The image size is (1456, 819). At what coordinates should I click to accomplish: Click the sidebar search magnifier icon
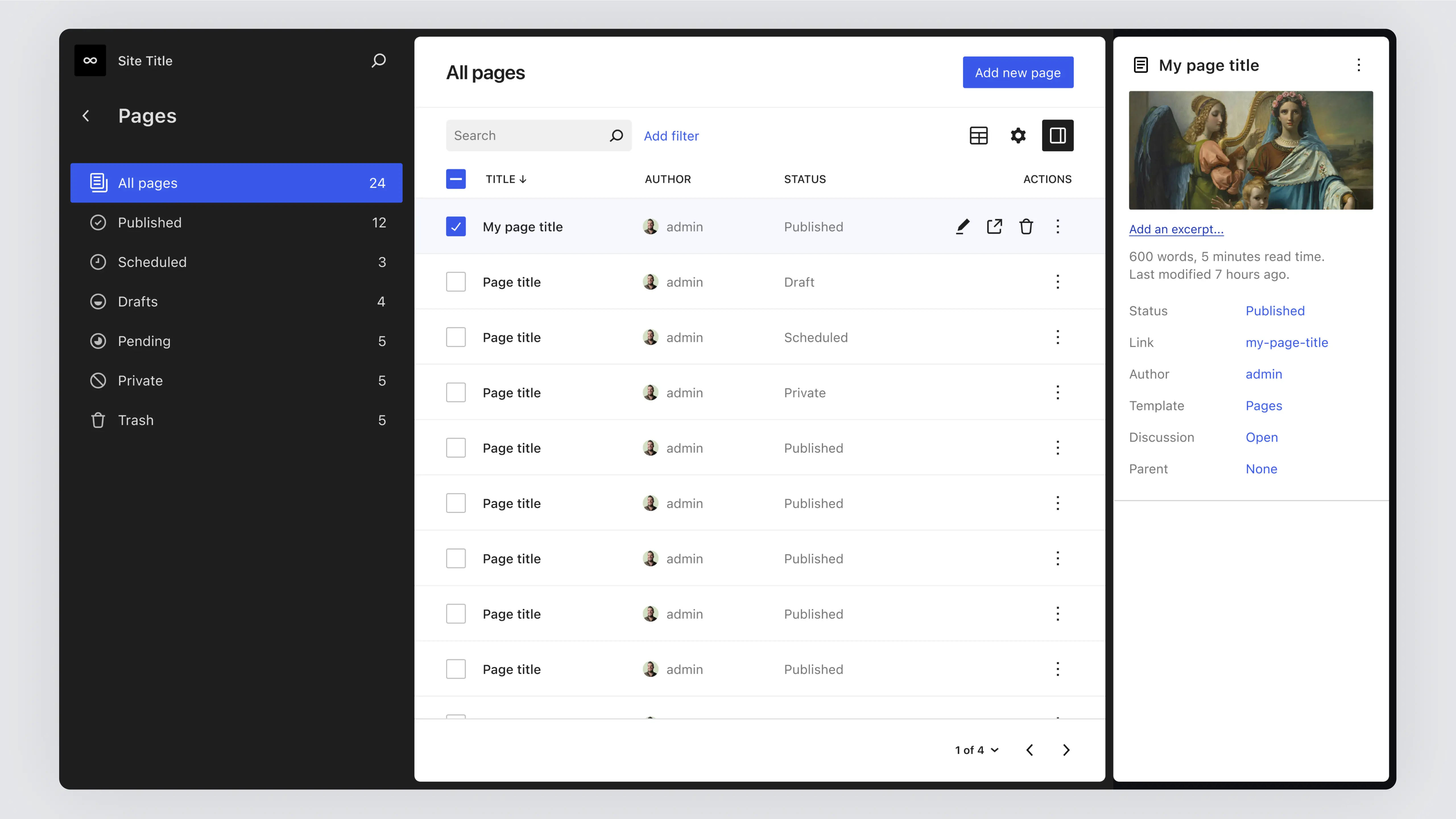tap(379, 61)
